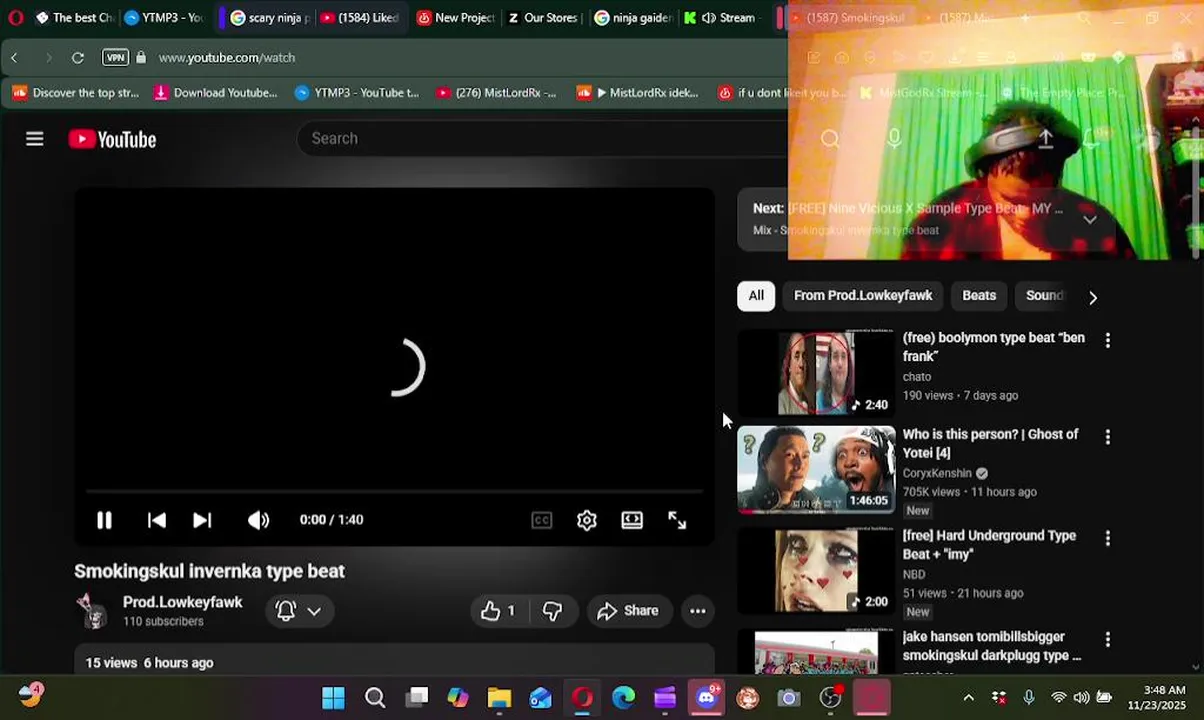Switch to the YTMP3 browser tab
Viewport: 1204px width, 720px height.
[x=163, y=18]
